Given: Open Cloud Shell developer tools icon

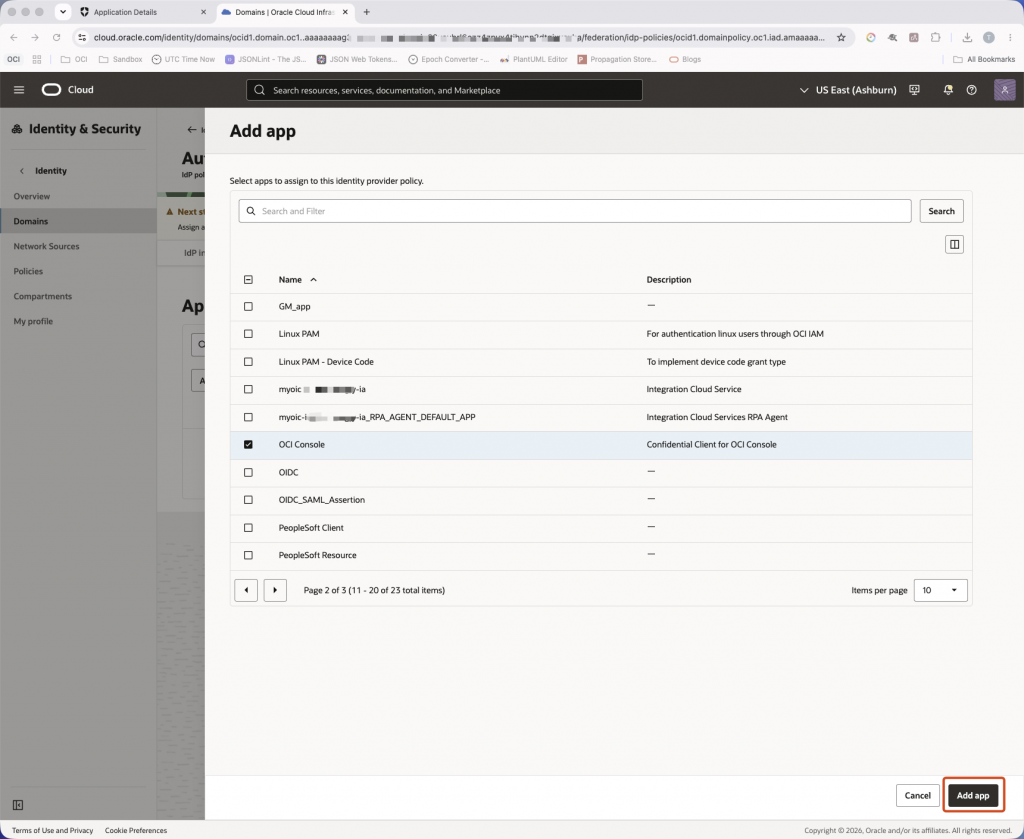Looking at the screenshot, I should click(914, 90).
